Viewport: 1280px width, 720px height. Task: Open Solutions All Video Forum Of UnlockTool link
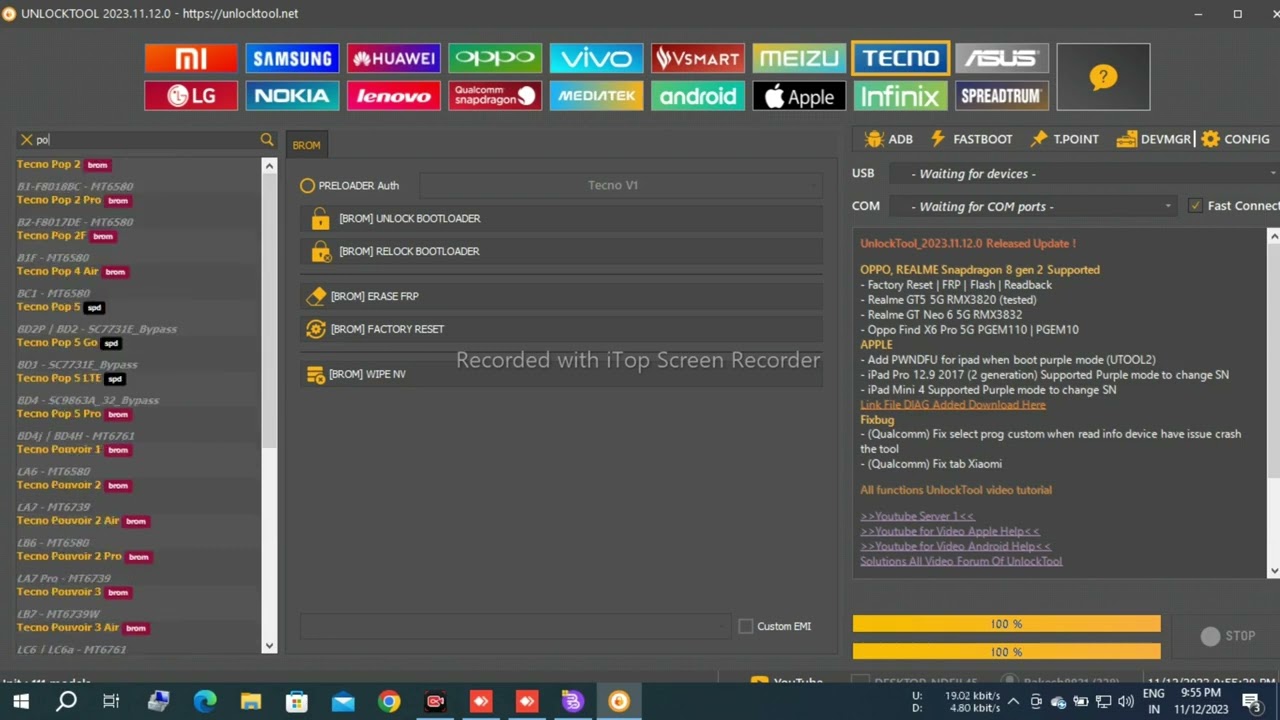click(x=961, y=561)
